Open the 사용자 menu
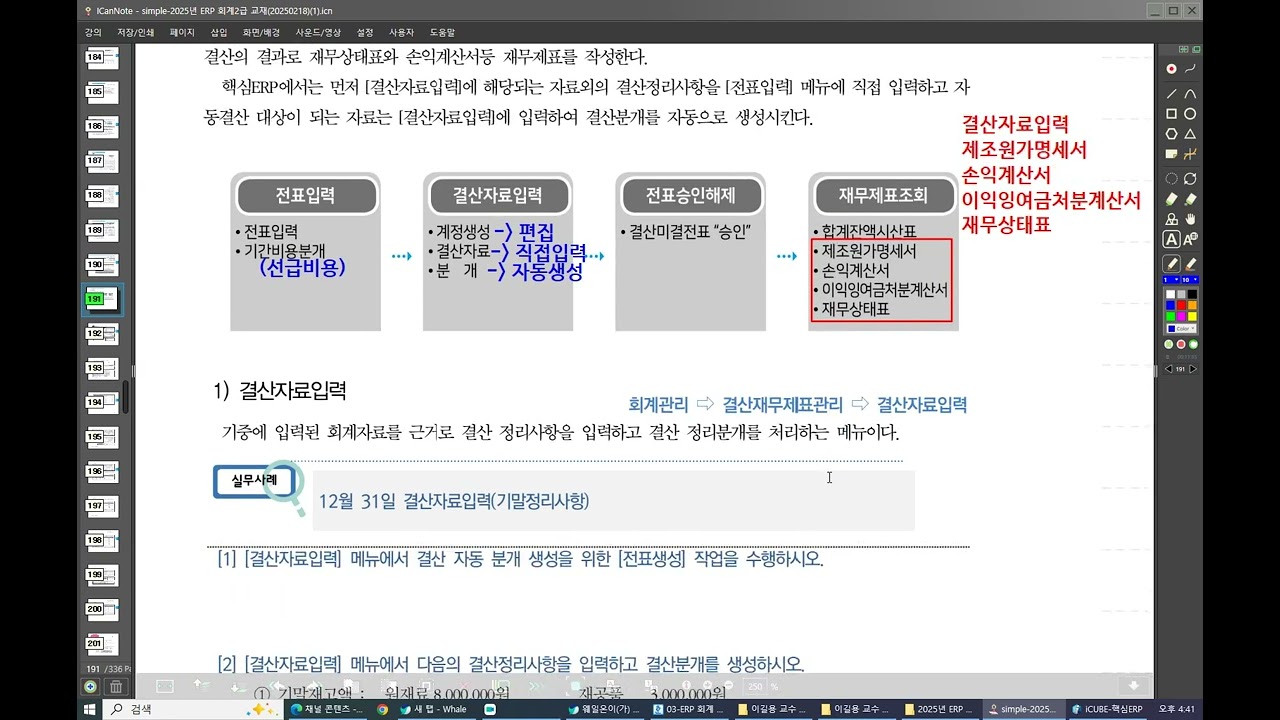1280x720 pixels. [401, 32]
